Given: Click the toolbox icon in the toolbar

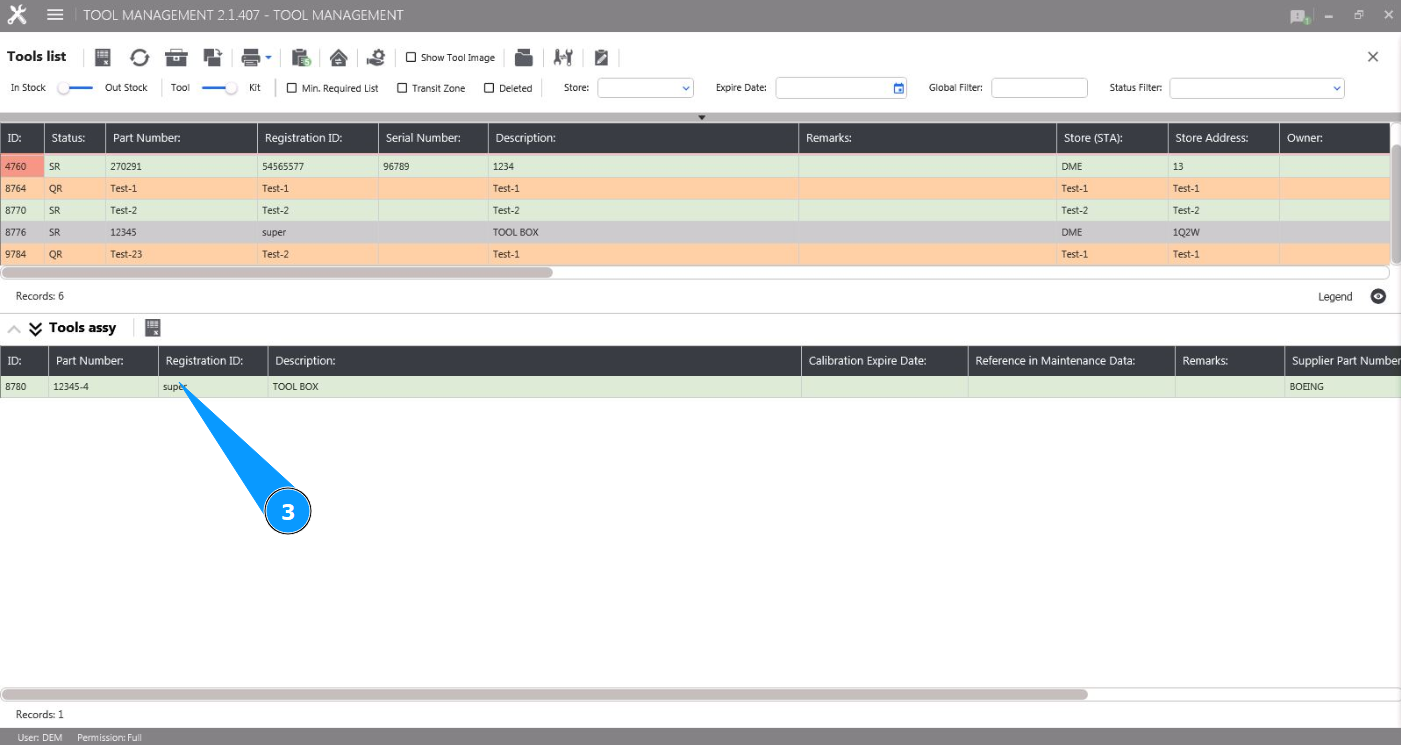Looking at the screenshot, I should (x=177, y=57).
